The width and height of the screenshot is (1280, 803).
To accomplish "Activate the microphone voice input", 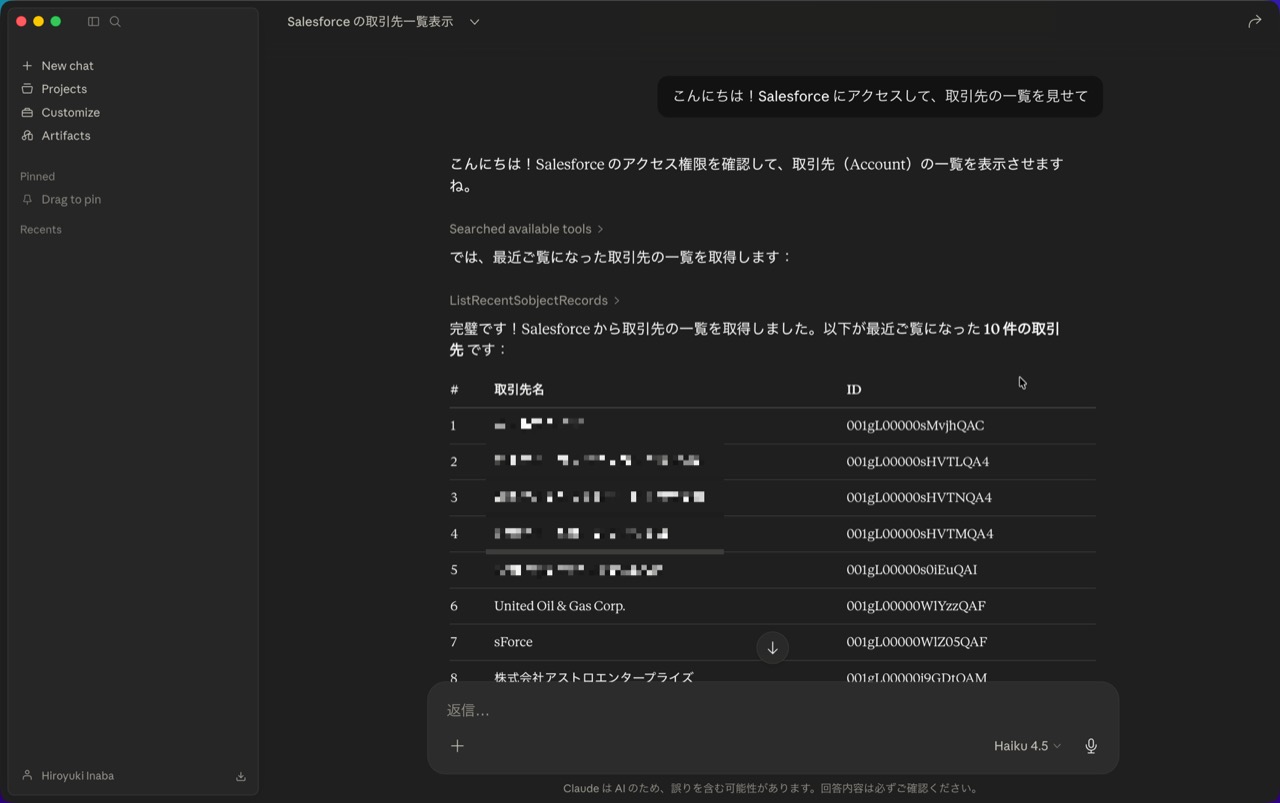I will 1091,745.
